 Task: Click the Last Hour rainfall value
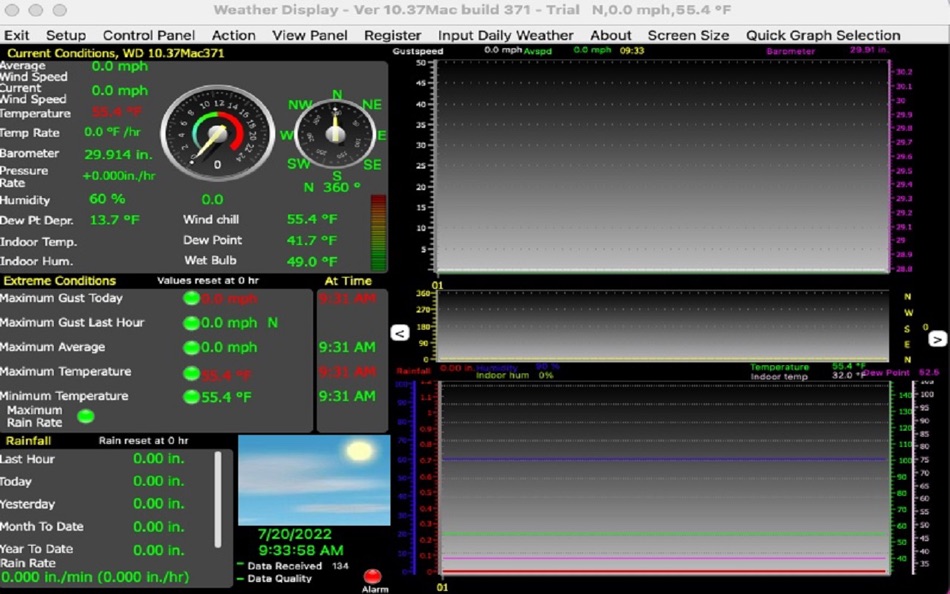(158, 459)
